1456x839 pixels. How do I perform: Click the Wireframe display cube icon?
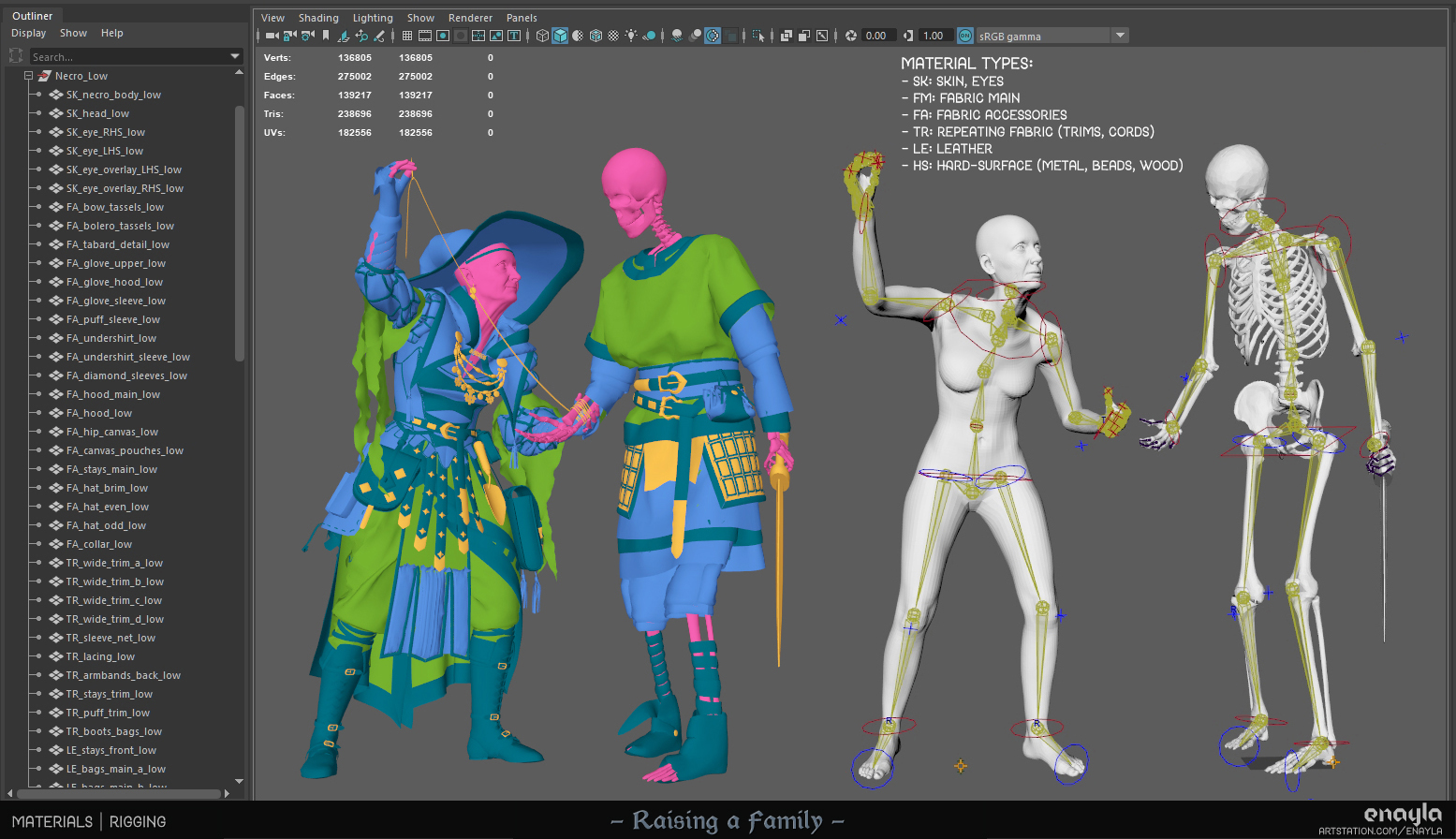(542, 36)
